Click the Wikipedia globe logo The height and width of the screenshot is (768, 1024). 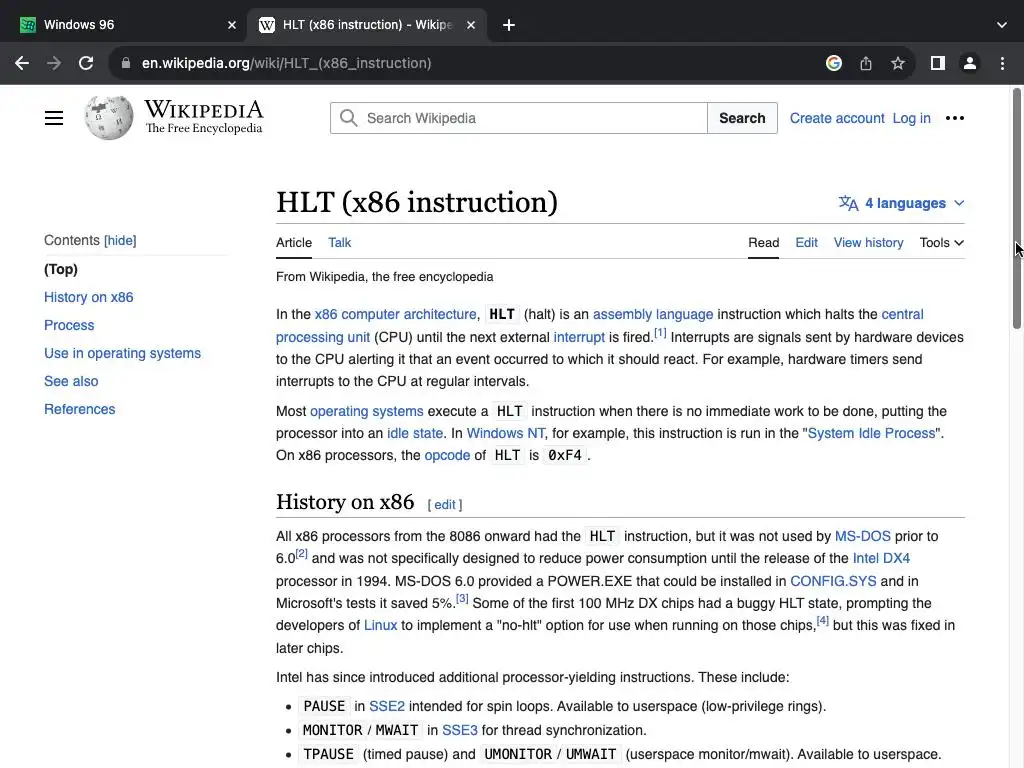[109, 118]
